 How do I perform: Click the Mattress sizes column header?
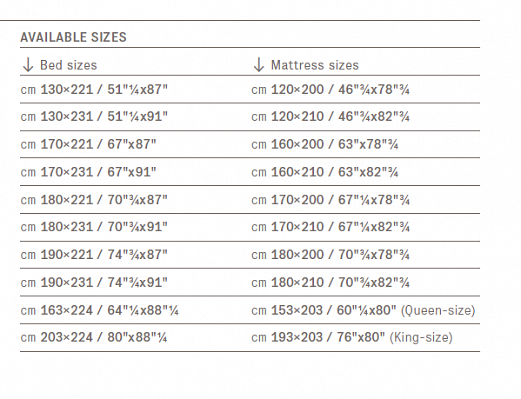pos(315,65)
